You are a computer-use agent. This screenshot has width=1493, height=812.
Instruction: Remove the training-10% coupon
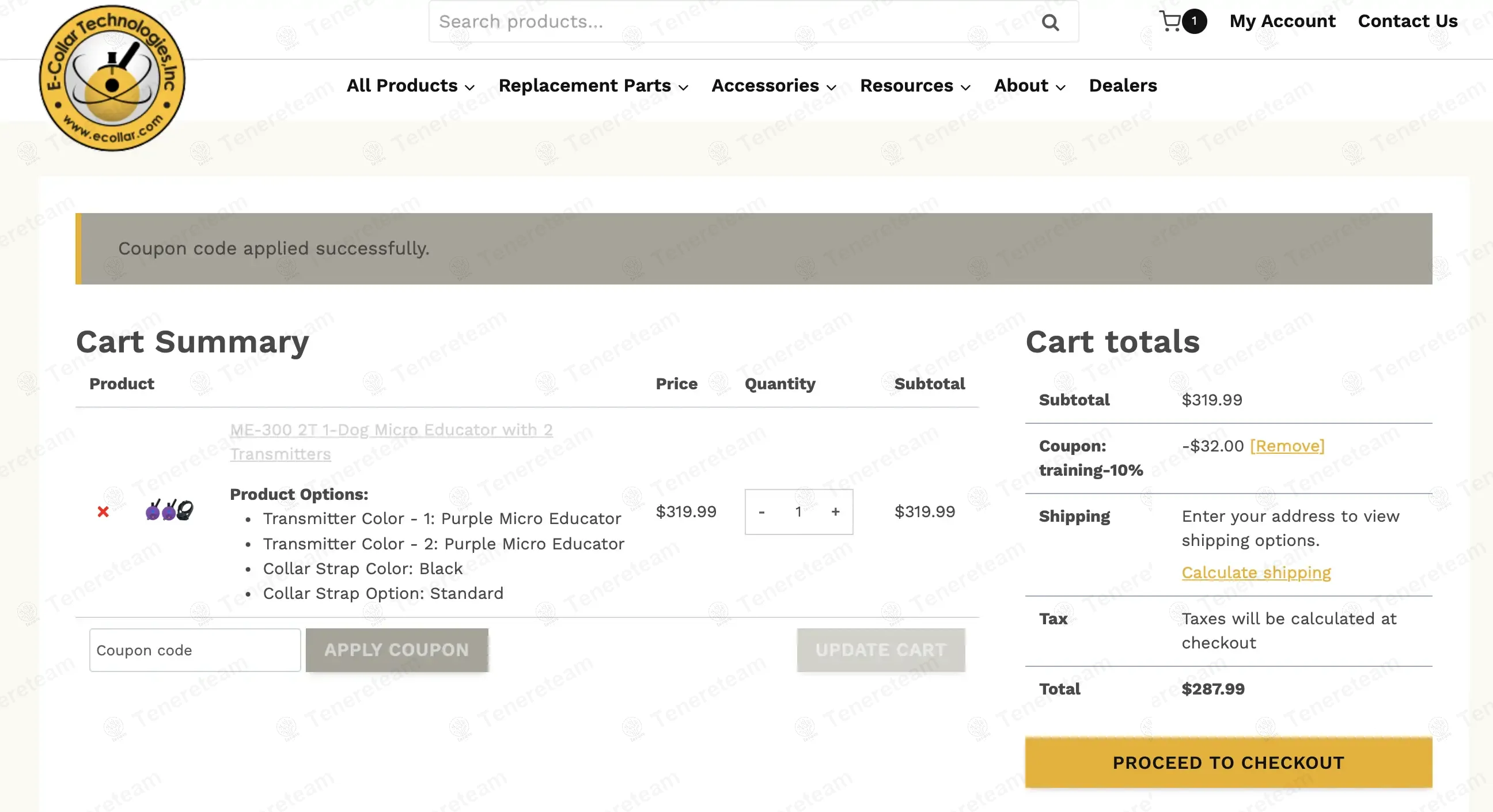(x=1287, y=446)
